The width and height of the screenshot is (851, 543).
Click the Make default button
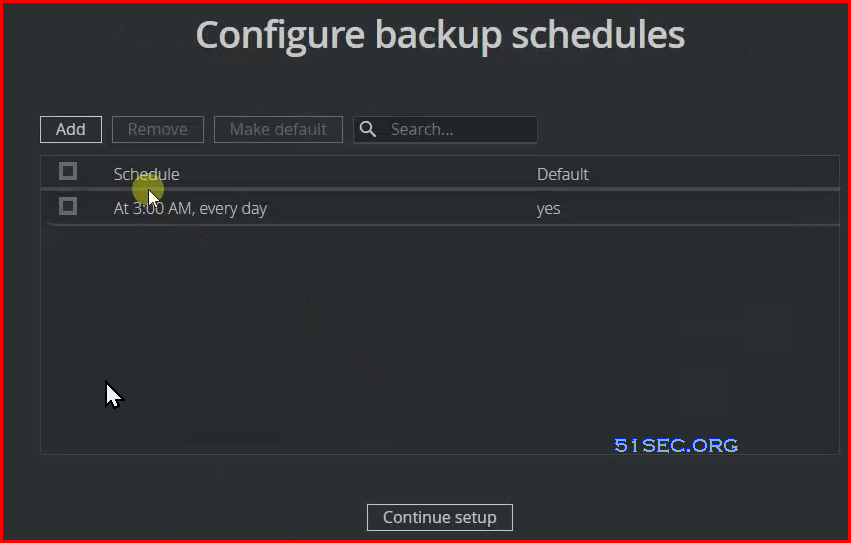[x=278, y=129]
